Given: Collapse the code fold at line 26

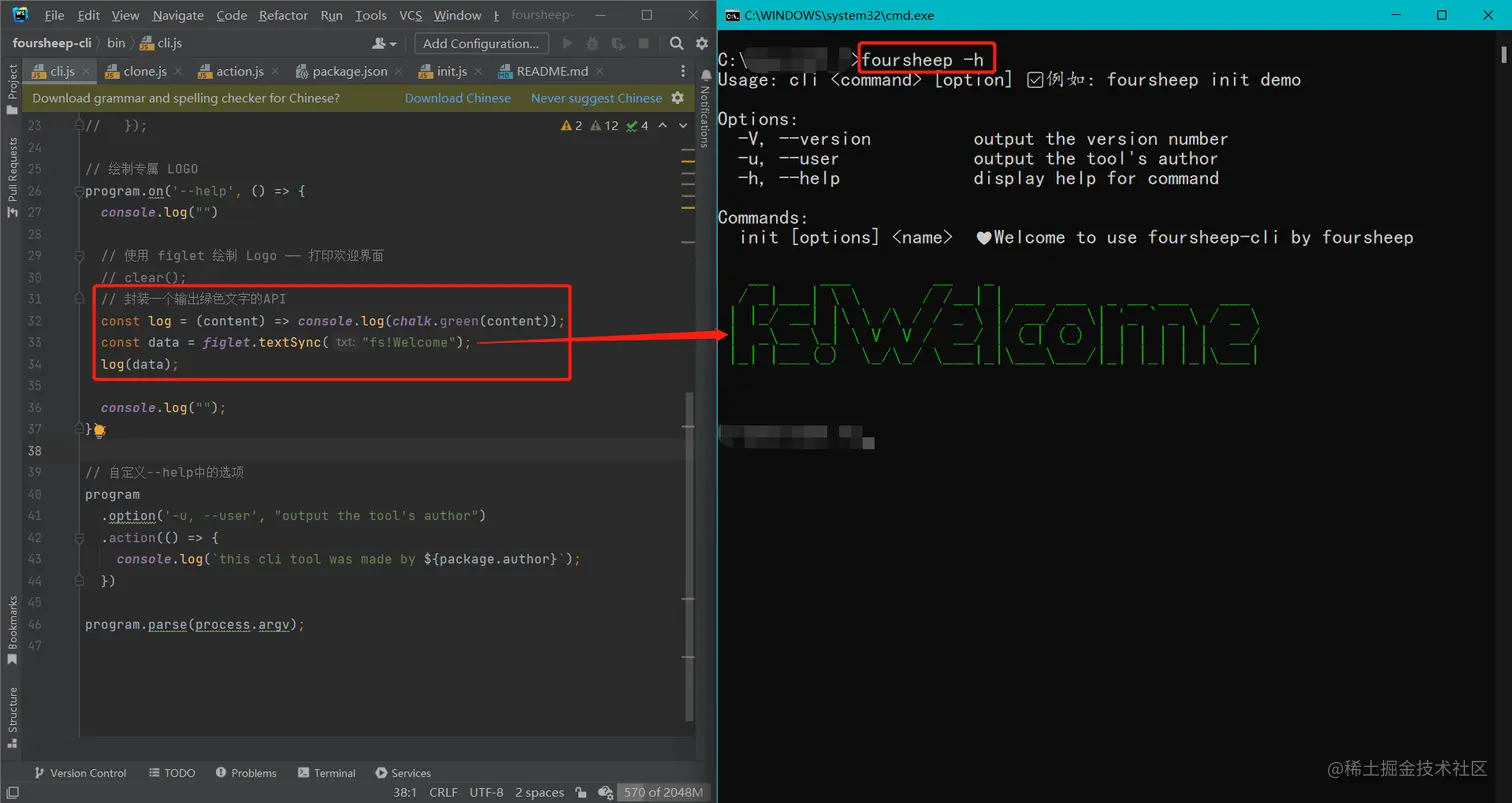Looking at the screenshot, I should pyautogui.click(x=79, y=191).
